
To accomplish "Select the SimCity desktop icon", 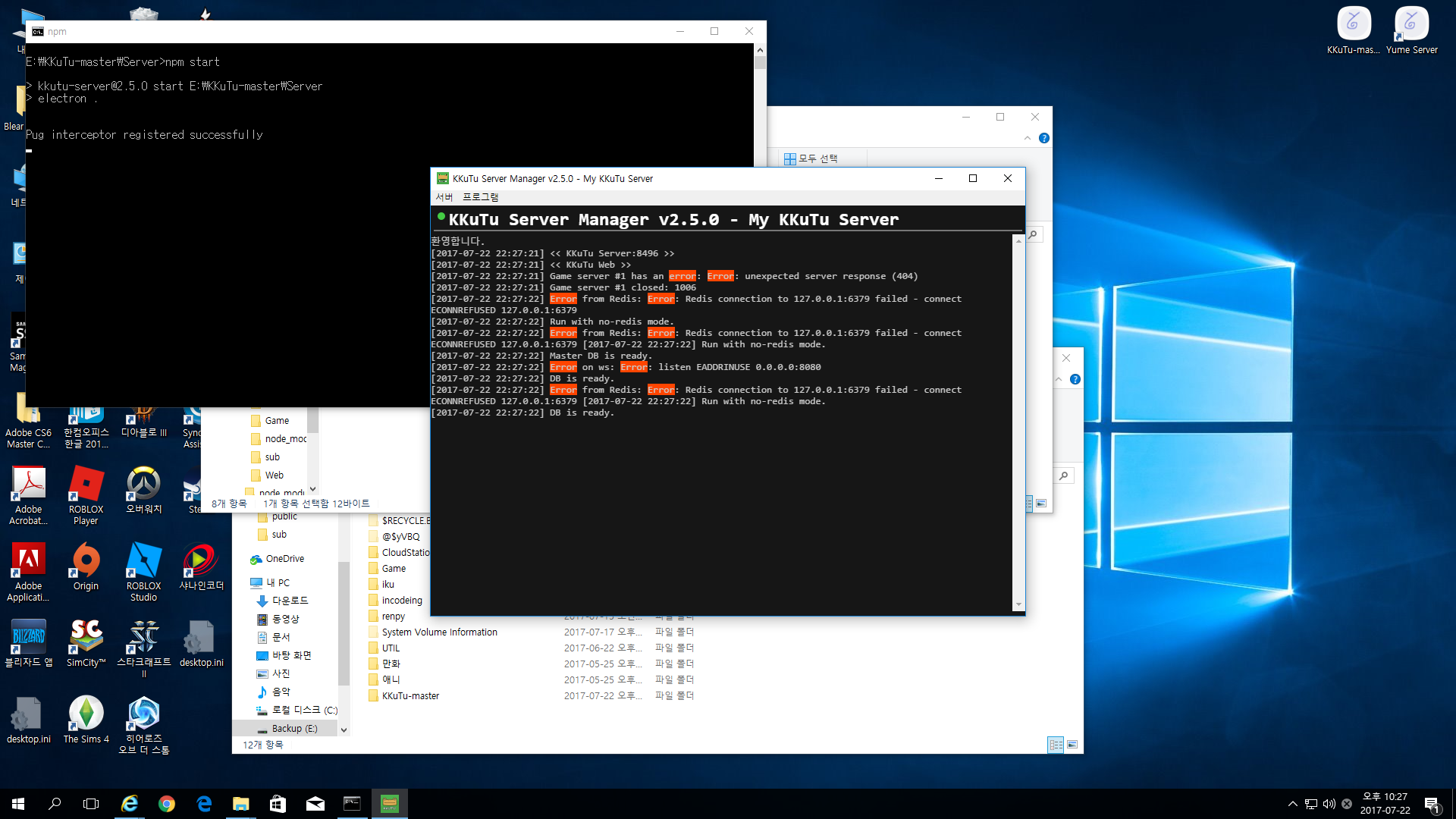I will (86, 643).
